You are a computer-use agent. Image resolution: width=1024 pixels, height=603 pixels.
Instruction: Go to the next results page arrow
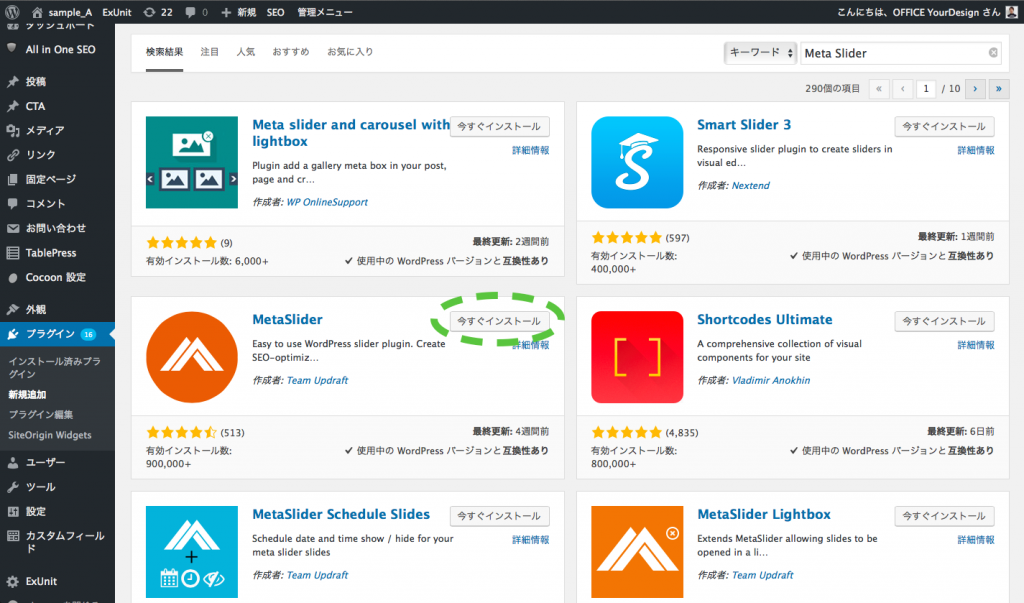point(975,89)
